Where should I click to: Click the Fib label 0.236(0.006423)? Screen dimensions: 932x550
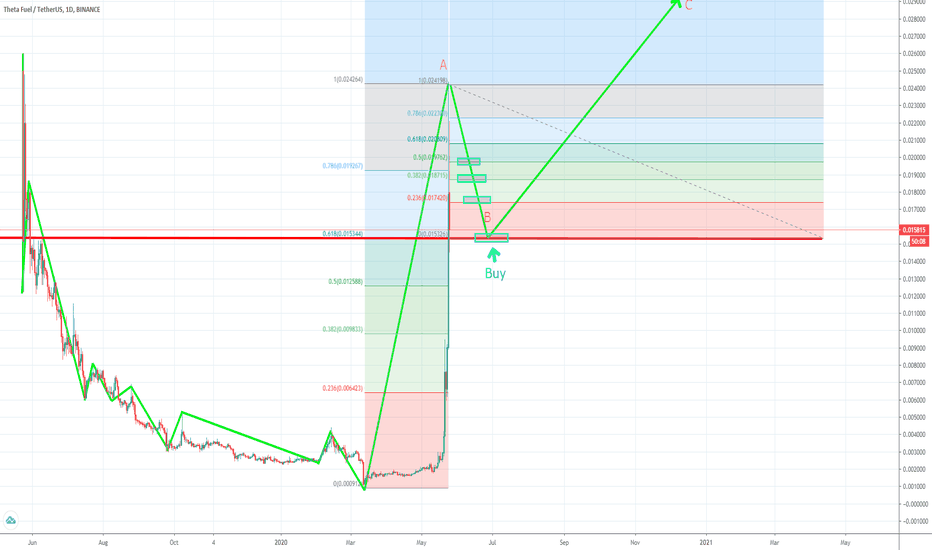click(x=343, y=388)
